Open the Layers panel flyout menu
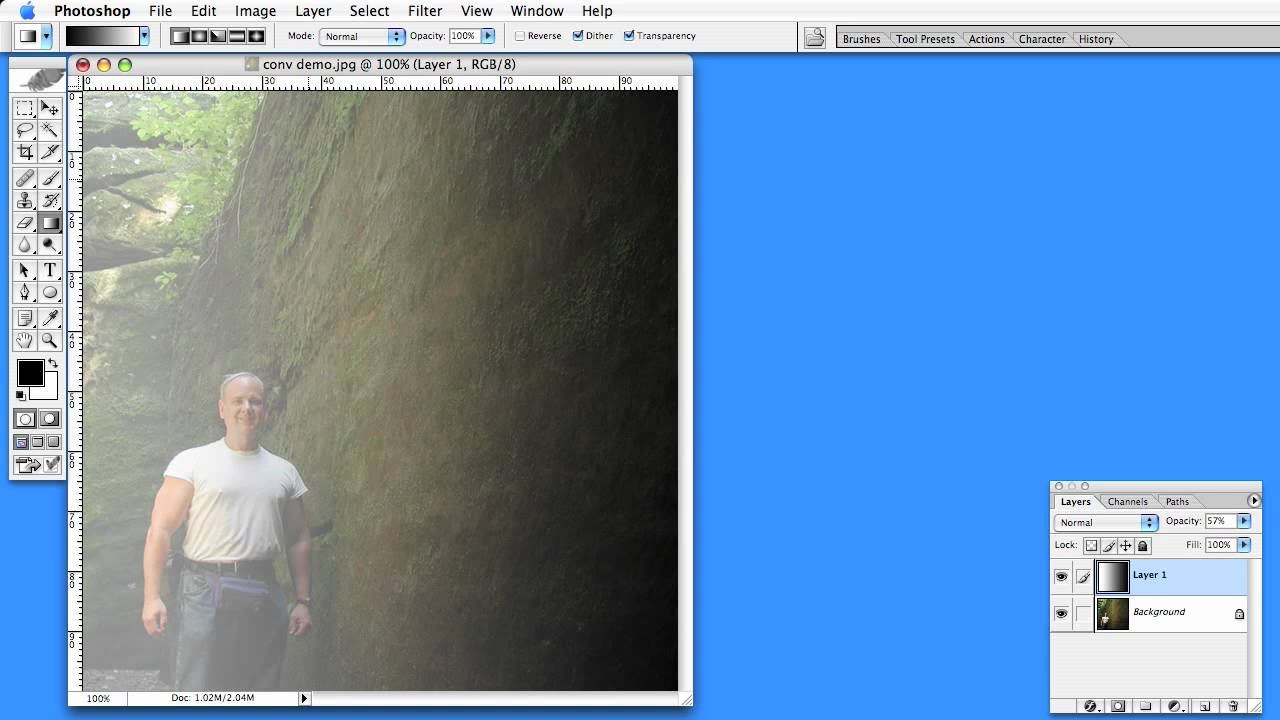1280x720 pixels. (x=1254, y=500)
